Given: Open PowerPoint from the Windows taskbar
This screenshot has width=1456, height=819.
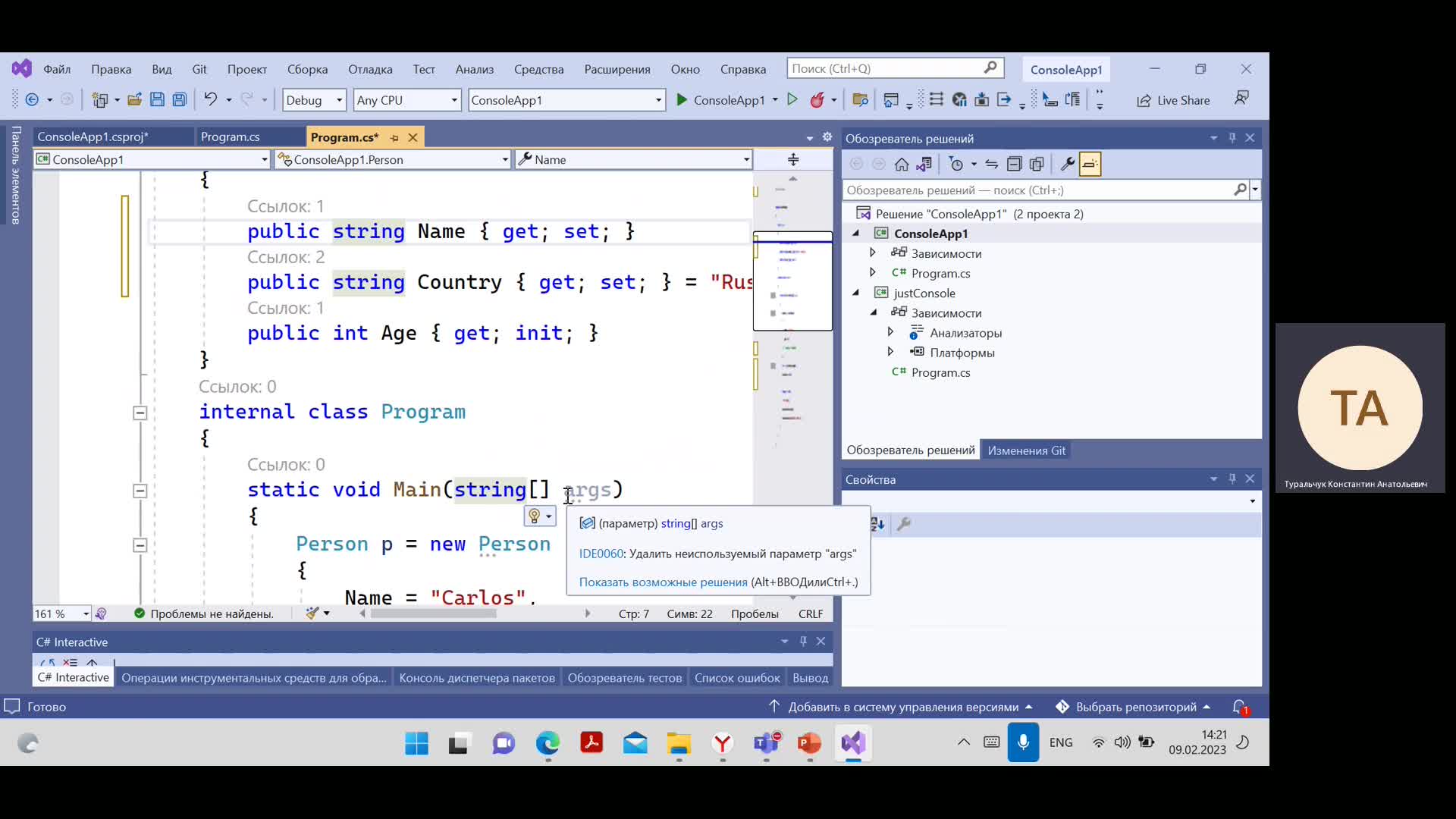Looking at the screenshot, I should [809, 743].
